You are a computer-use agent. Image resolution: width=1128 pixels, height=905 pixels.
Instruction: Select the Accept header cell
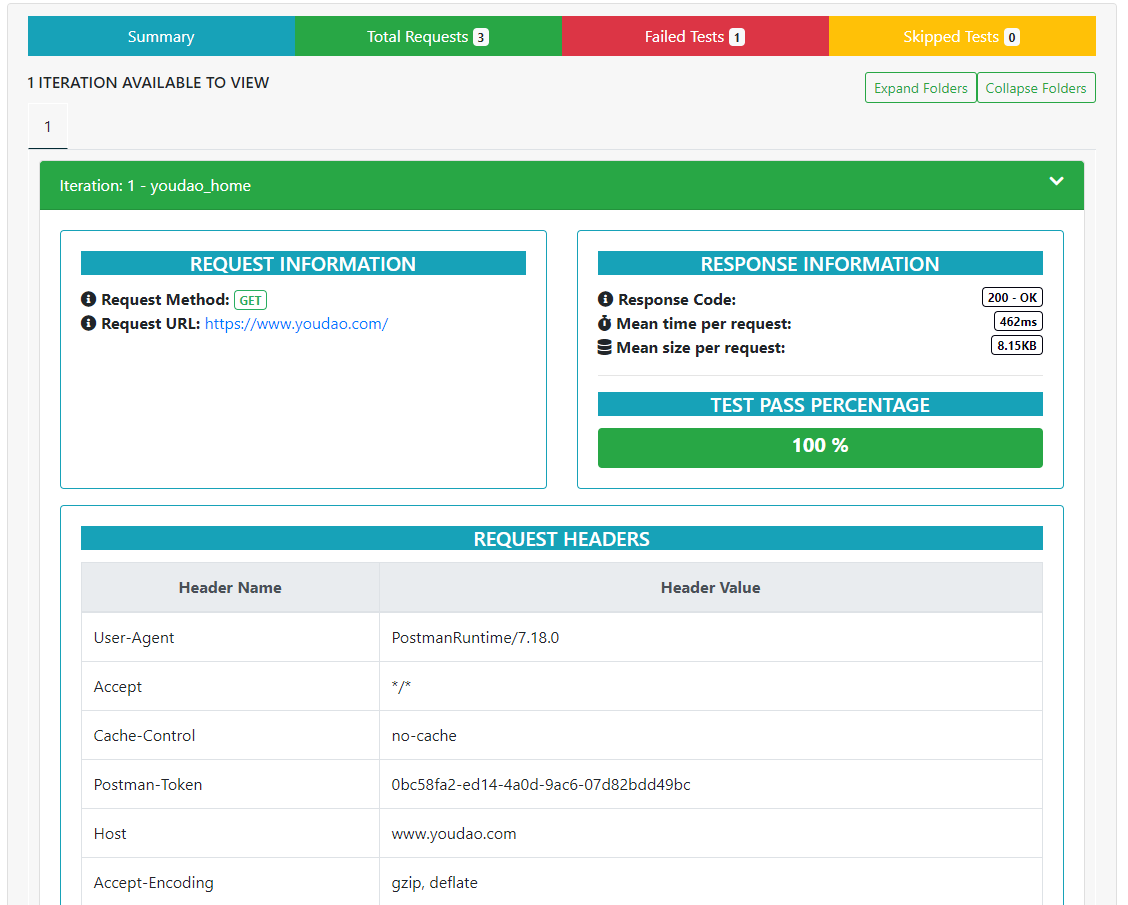230,686
